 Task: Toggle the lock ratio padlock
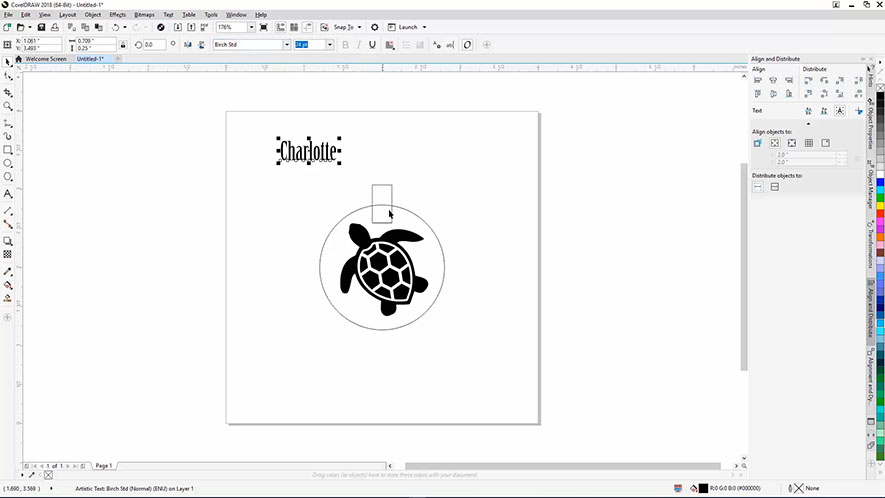(x=123, y=45)
